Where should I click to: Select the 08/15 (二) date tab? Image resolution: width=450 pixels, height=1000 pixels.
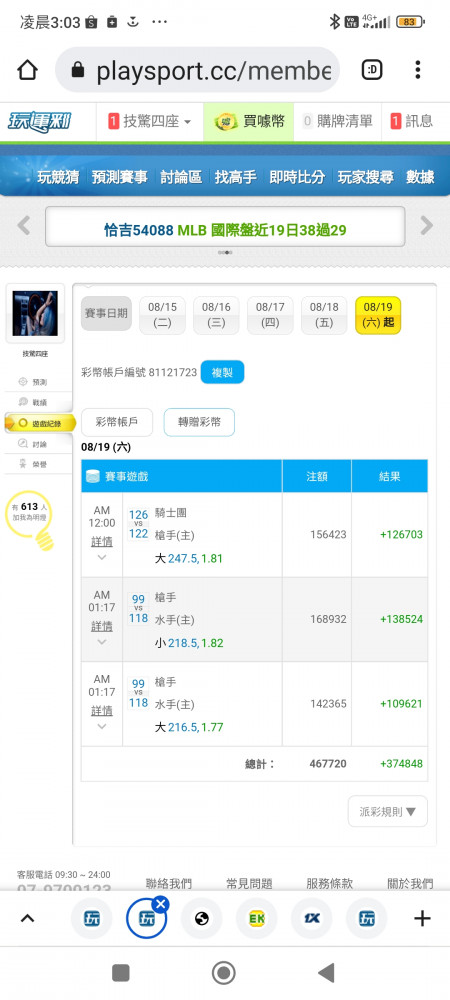[x=163, y=315]
